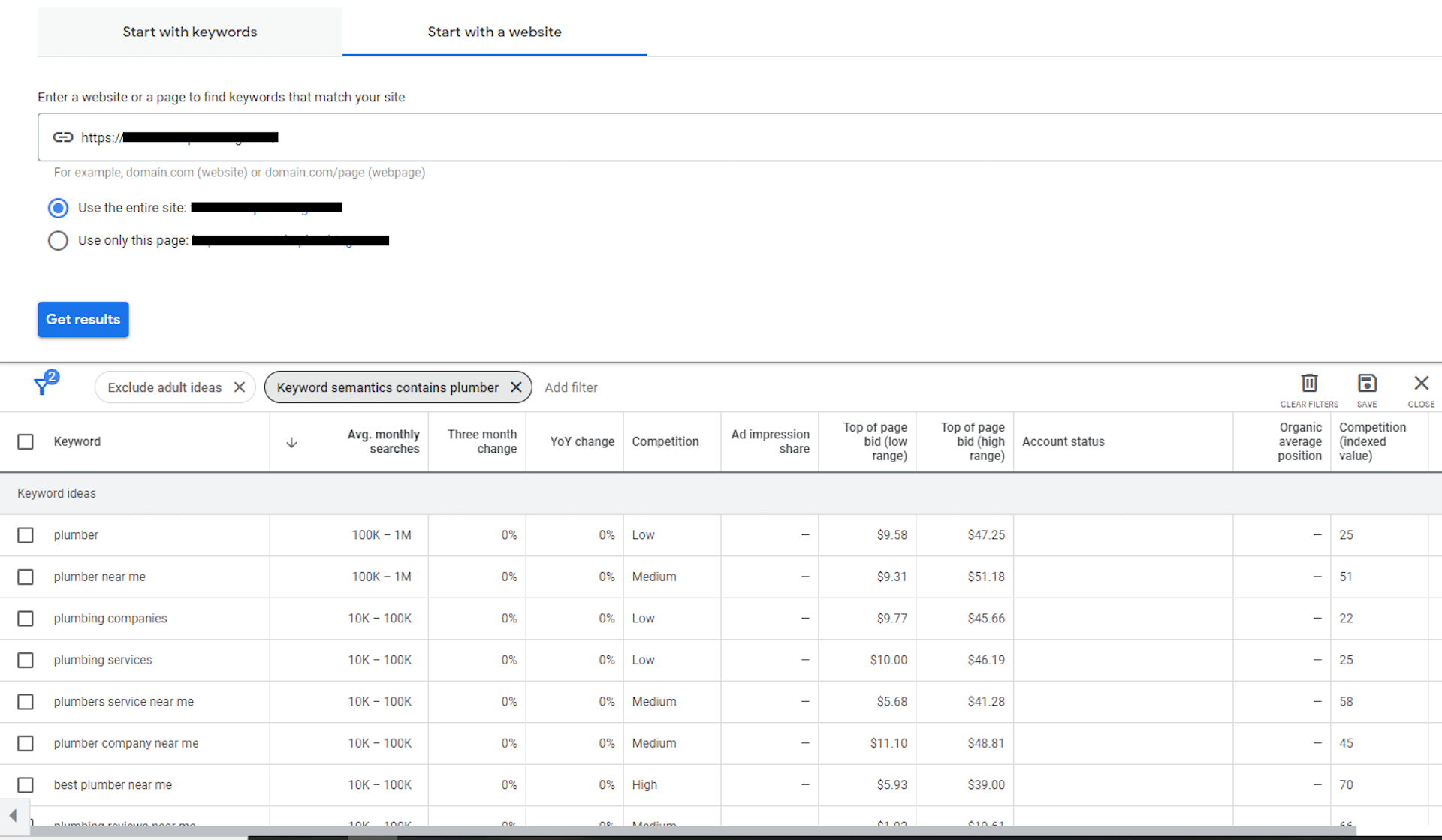
Task: Click 'Add filter' to add new filter
Action: 569,387
